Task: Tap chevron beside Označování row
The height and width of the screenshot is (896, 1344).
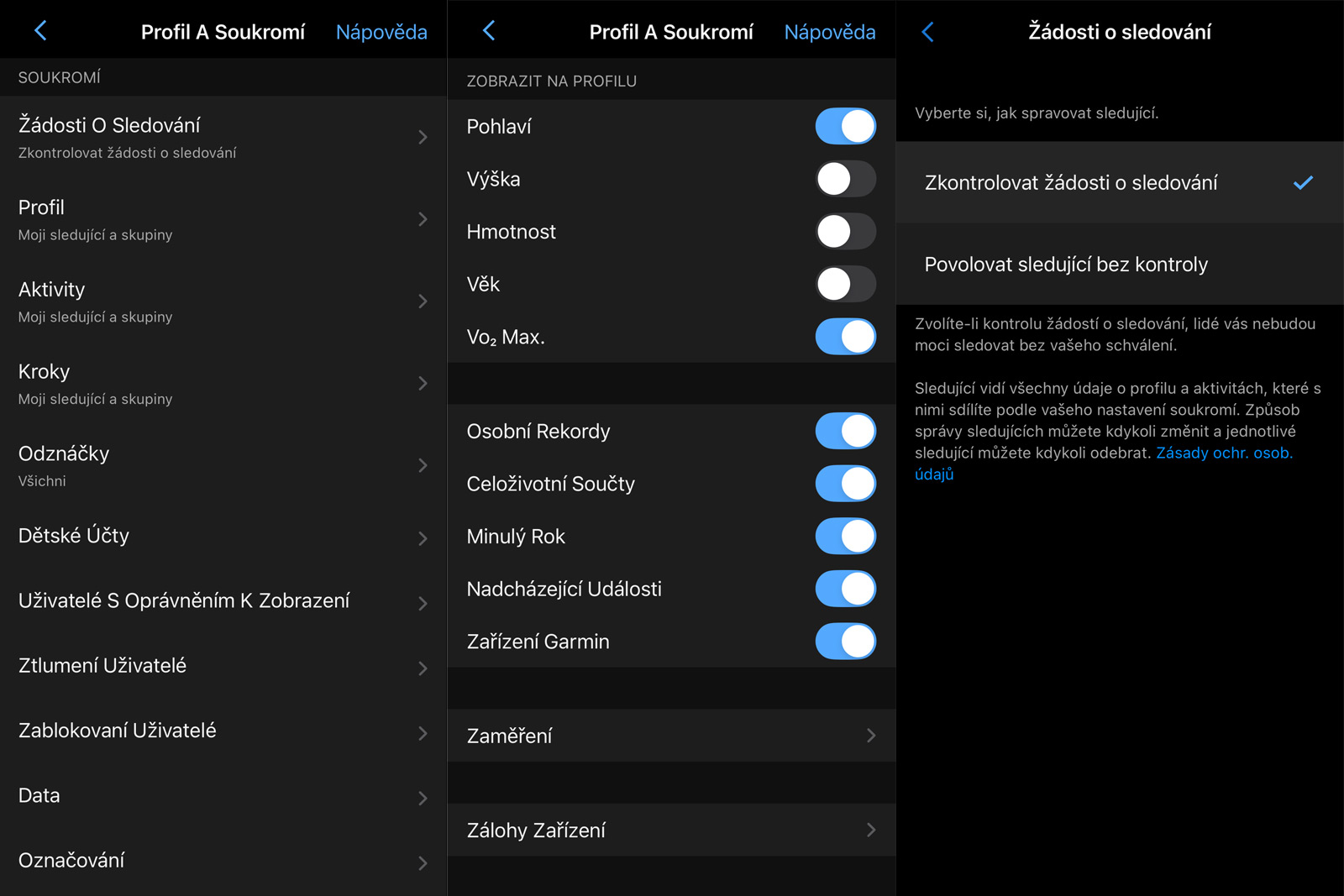Action: click(x=423, y=863)
